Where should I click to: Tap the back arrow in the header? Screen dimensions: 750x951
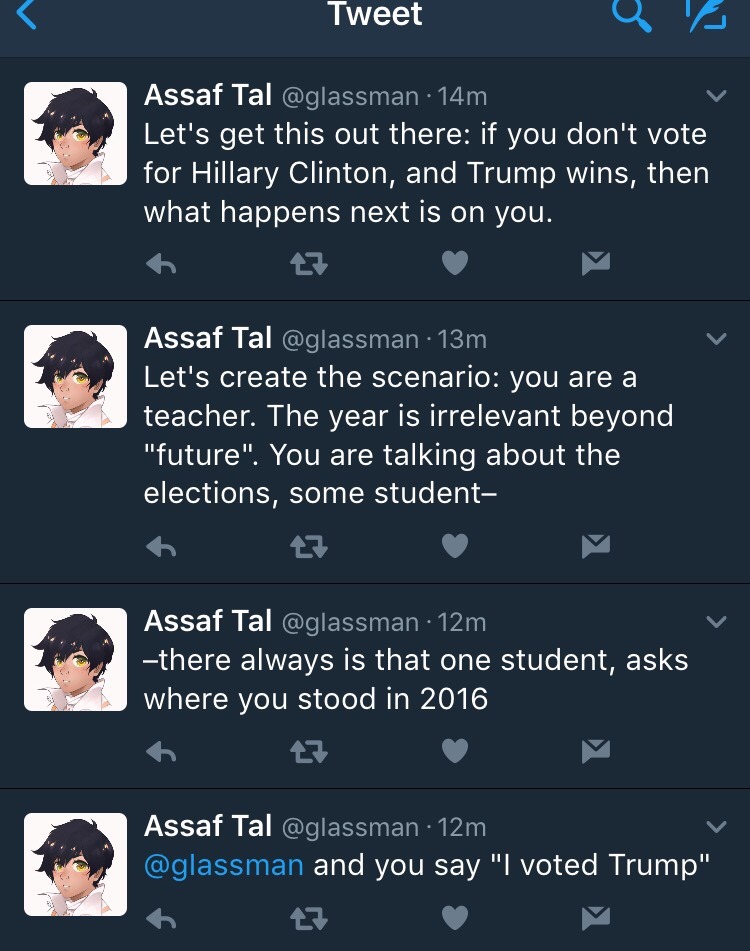[x=27, y=15]
